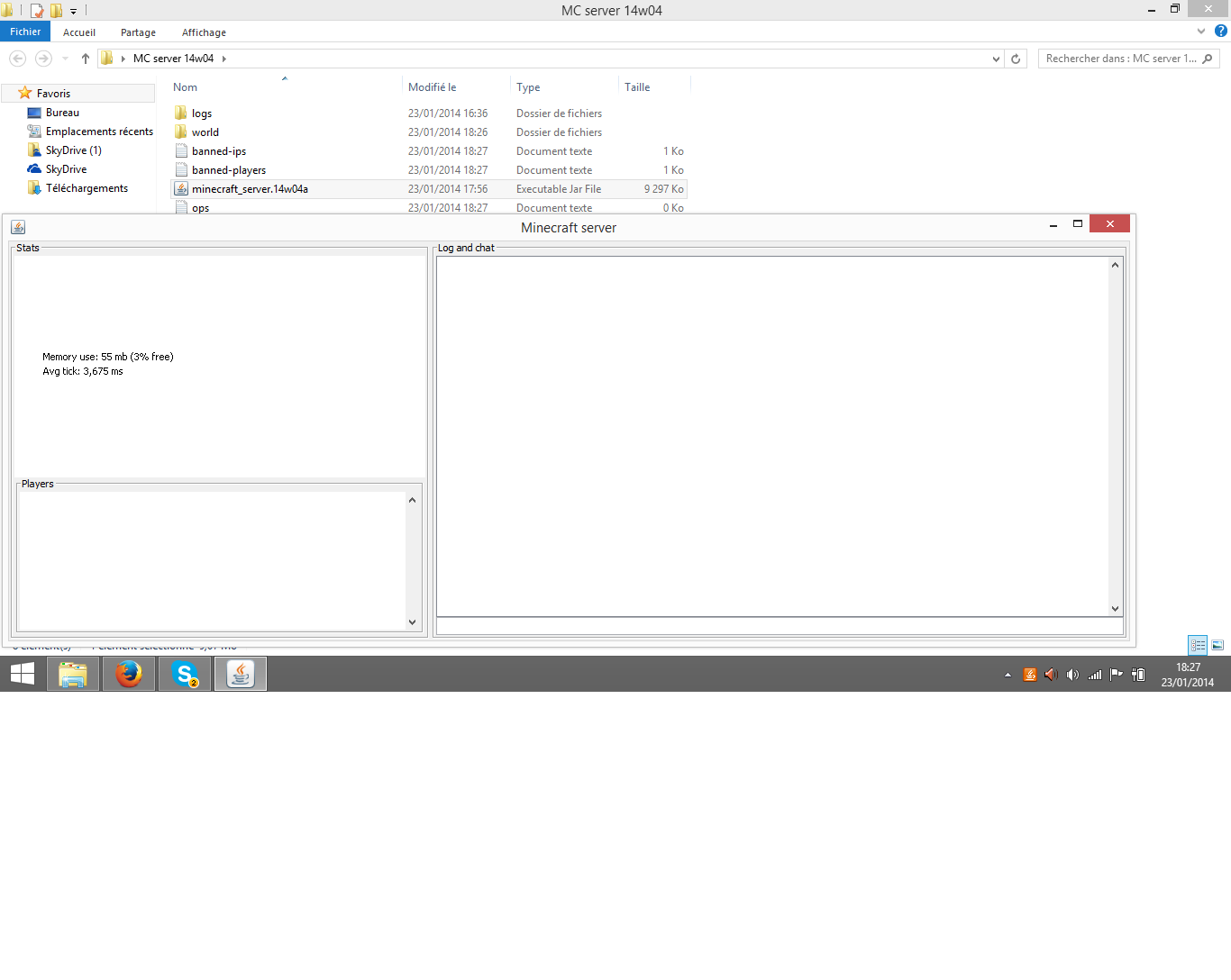The height and width of the screenshot is (980, 1231).
Task: Click the Java Minecraft server taskbar icon
Action: click(x=241, y=674)
